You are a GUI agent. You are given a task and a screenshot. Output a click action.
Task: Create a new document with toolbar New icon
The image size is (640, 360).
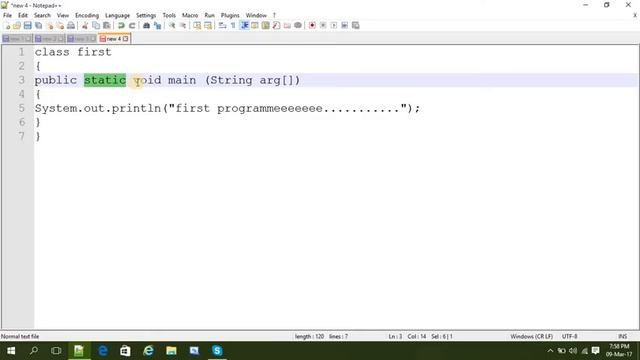tap(7, 26)
